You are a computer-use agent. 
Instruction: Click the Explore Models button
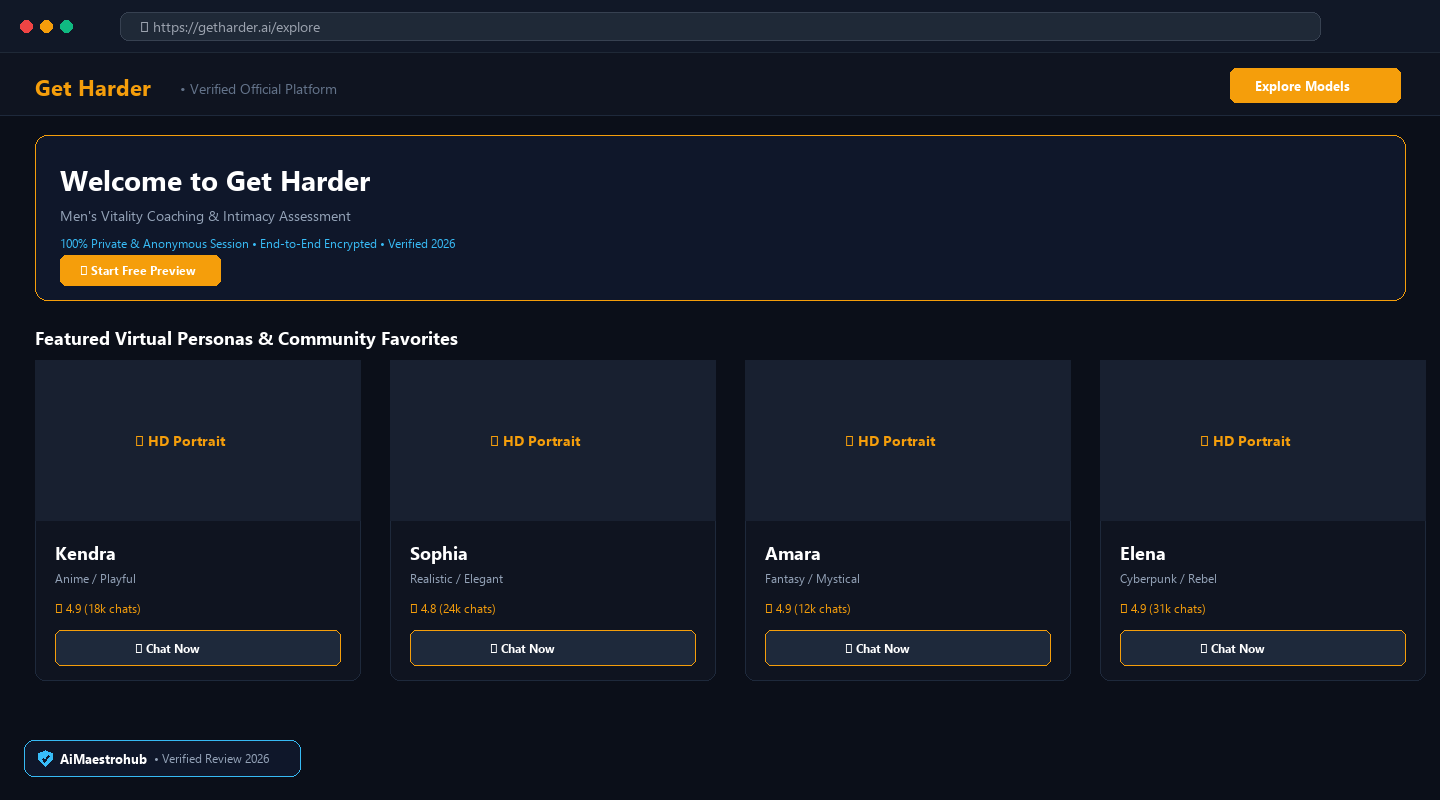coord(1315,86)
